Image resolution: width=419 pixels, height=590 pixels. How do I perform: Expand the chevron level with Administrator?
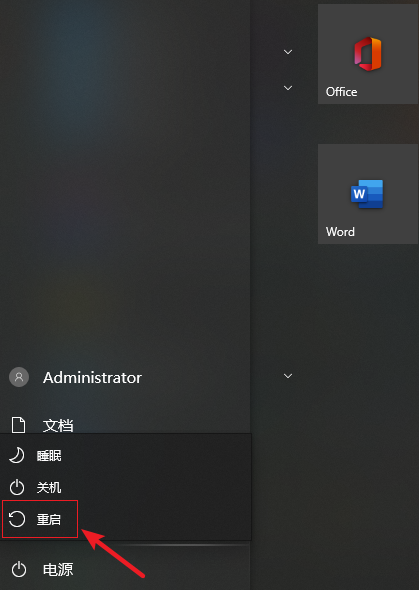288,376
